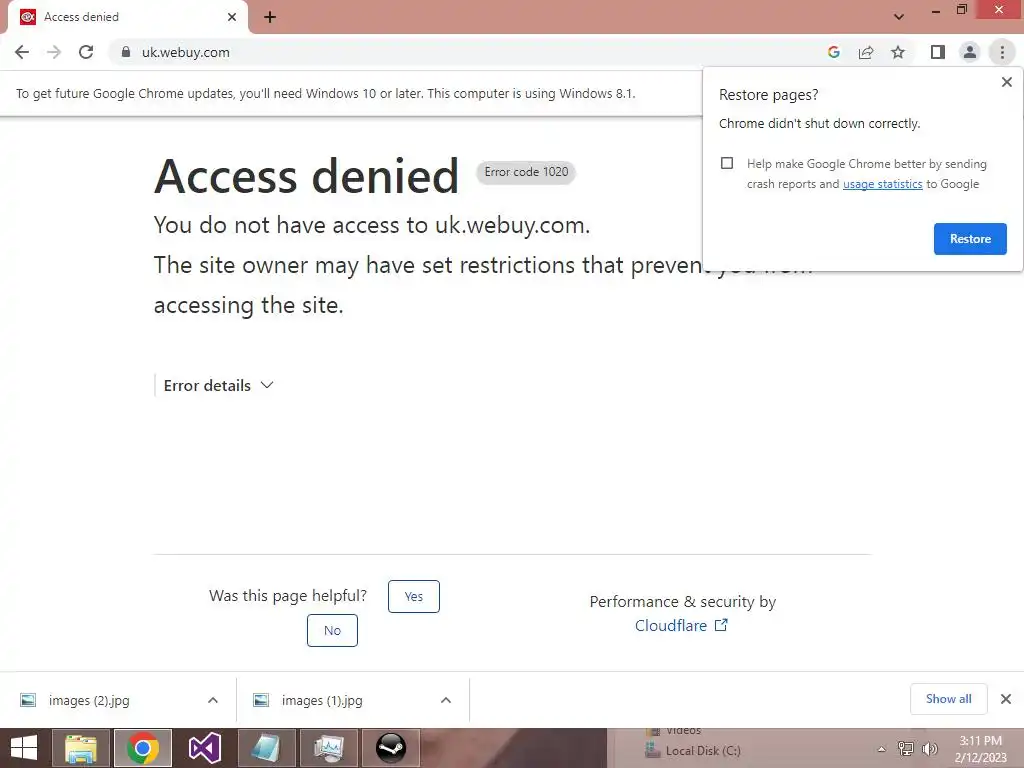Select the Access denied tab
Screen dimensions: 1024x768
click(127, 17)
